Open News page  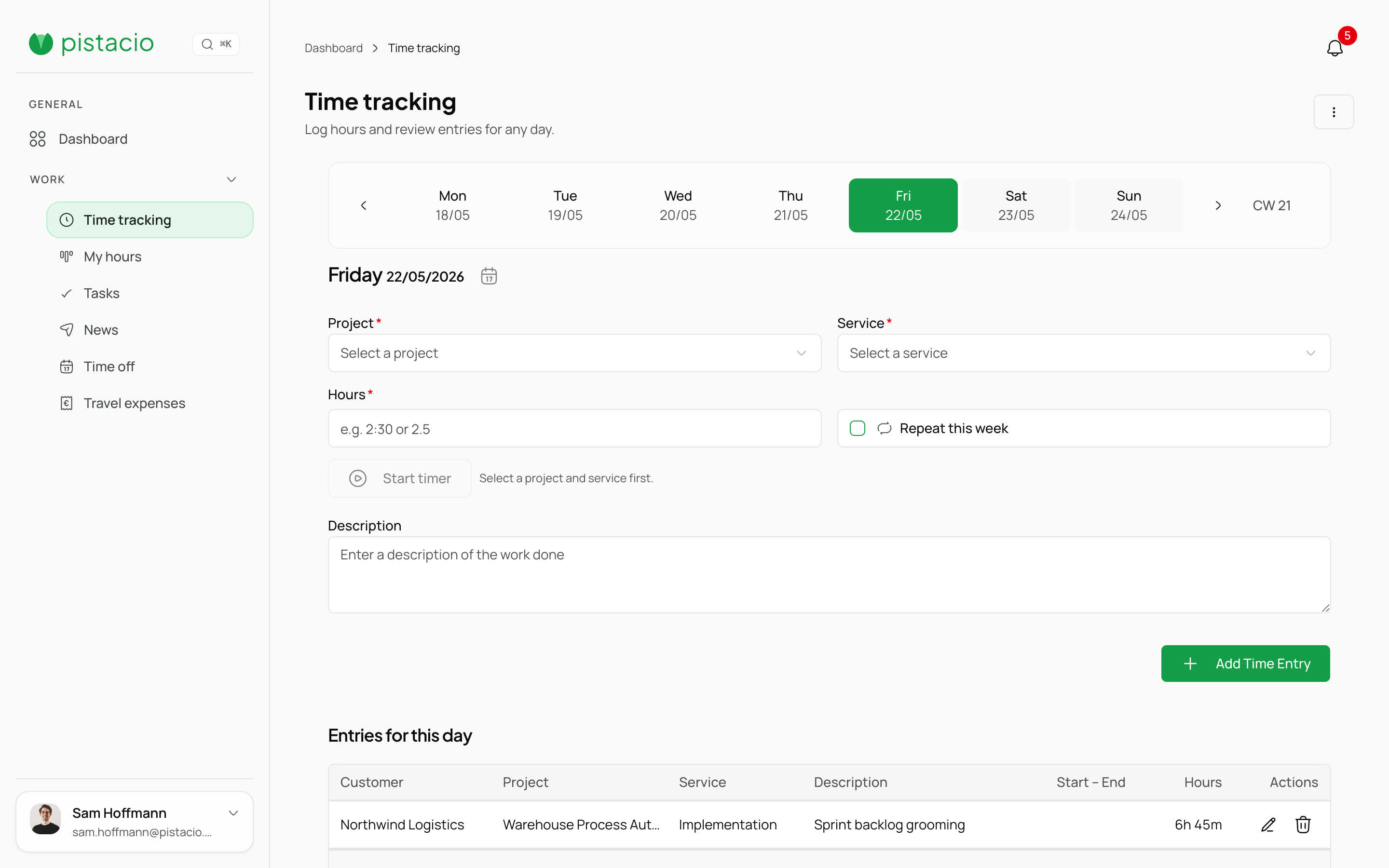pyautogui.click(x=150, y=330)
